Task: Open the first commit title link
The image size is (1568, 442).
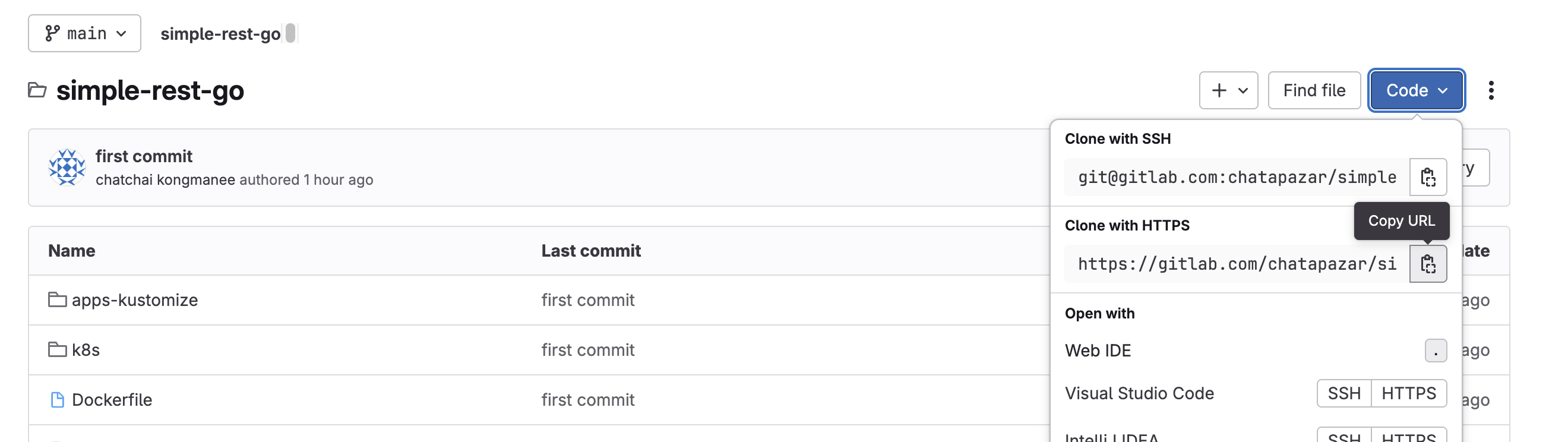Action: (x=144, y=156)
